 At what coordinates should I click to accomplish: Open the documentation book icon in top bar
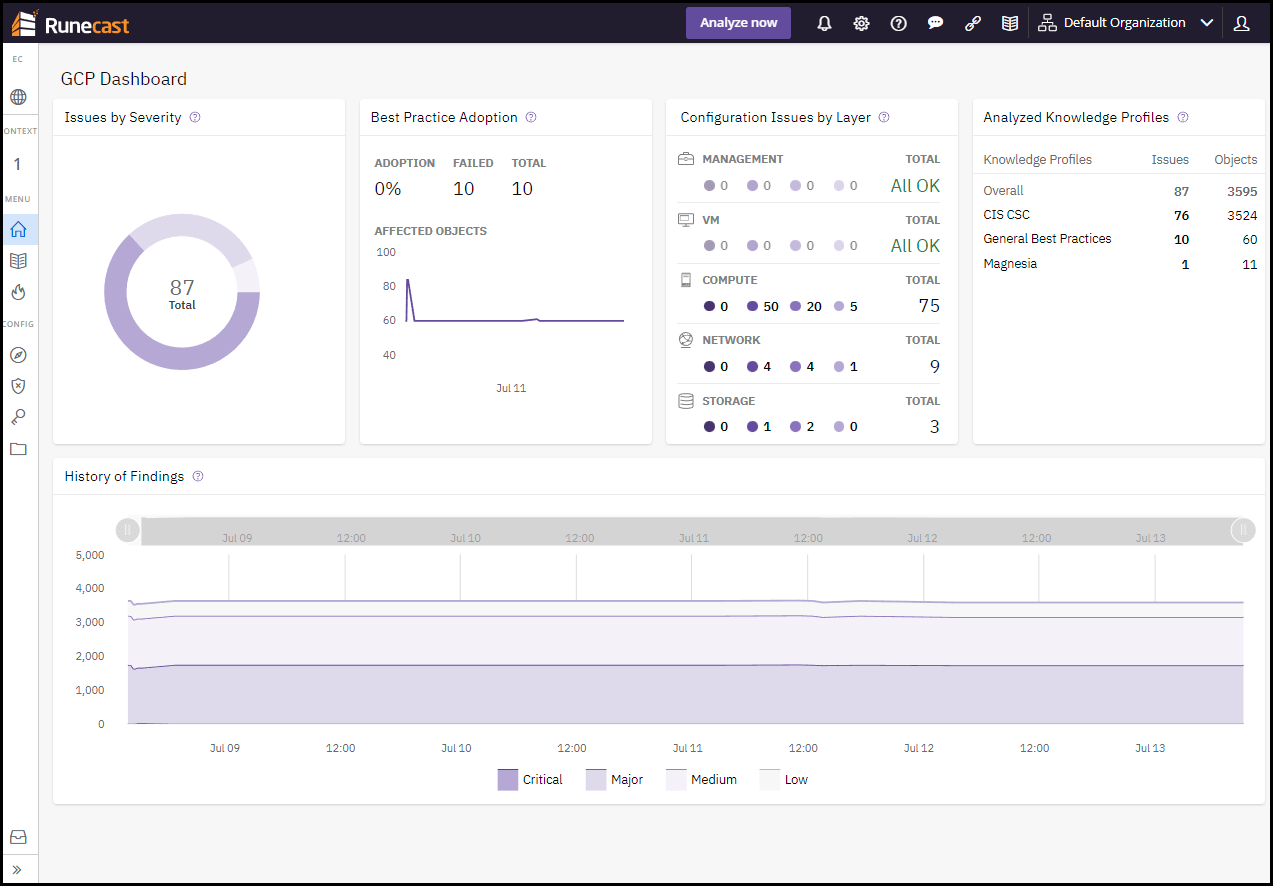coord(1010,23)
